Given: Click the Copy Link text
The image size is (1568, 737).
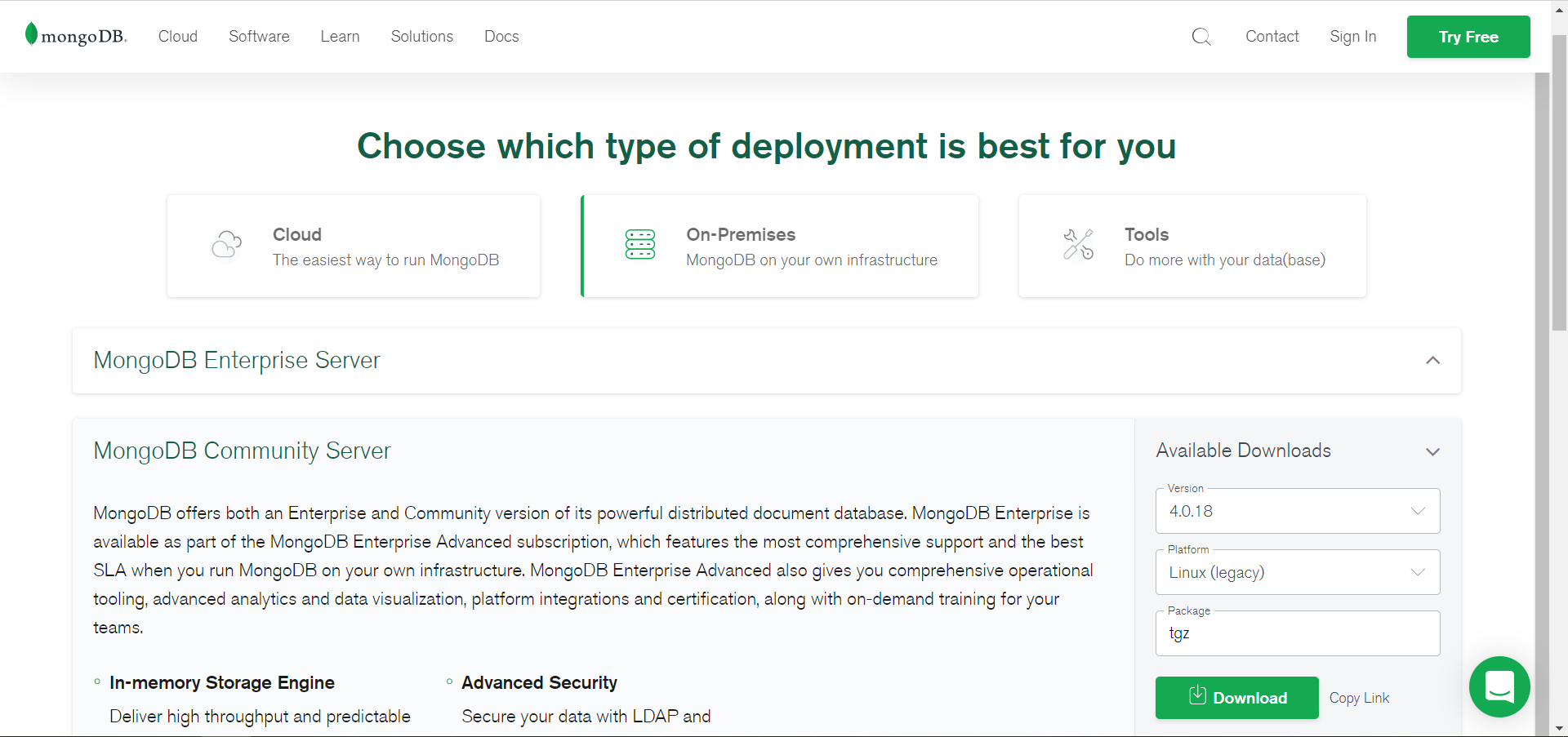Looking at the screenshot, I should tap(1359, 698).
